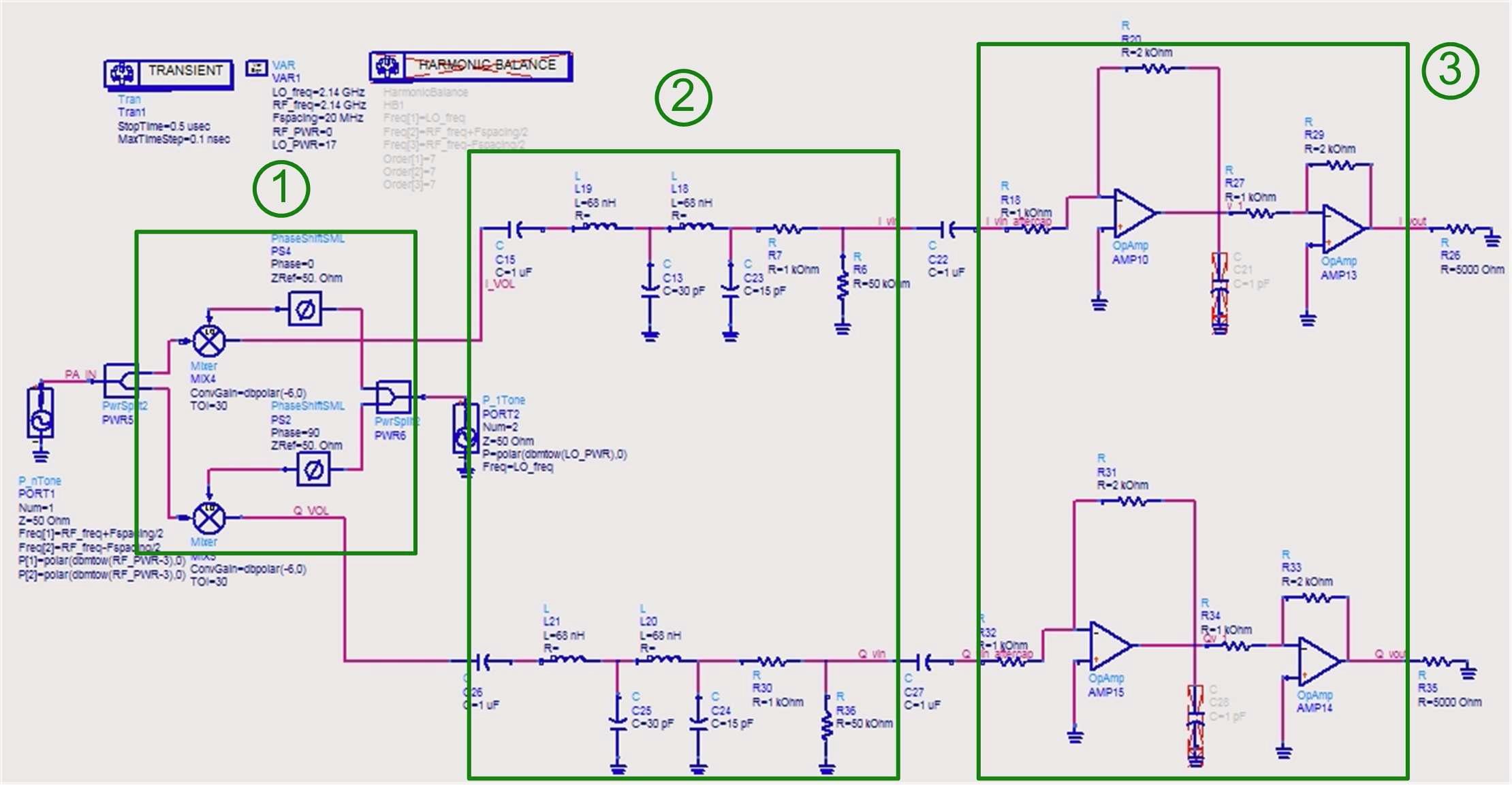Select resistor R27 symbol
Screen dimensions: 1512x785
pos(1260,213)
